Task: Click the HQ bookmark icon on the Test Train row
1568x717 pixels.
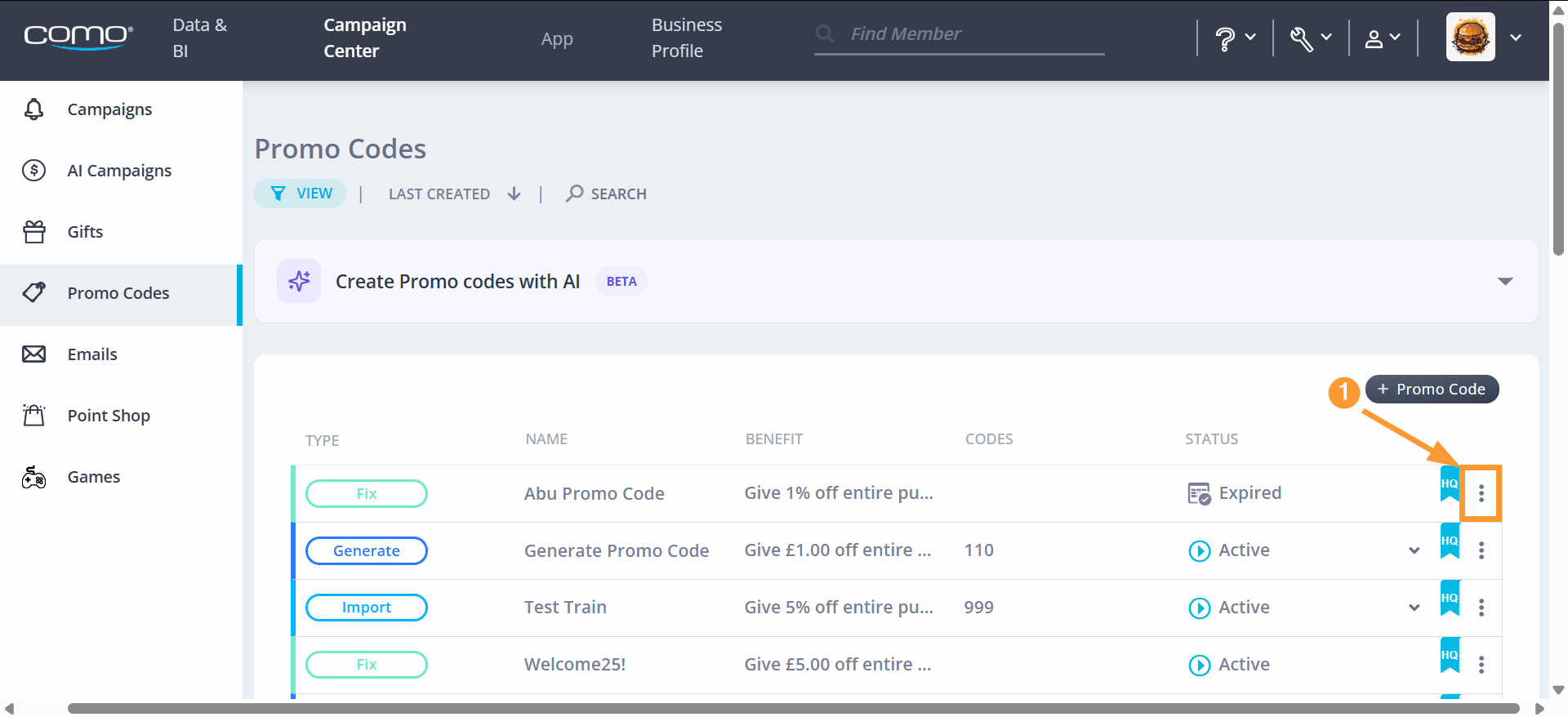Action: tap(1450, 599)
